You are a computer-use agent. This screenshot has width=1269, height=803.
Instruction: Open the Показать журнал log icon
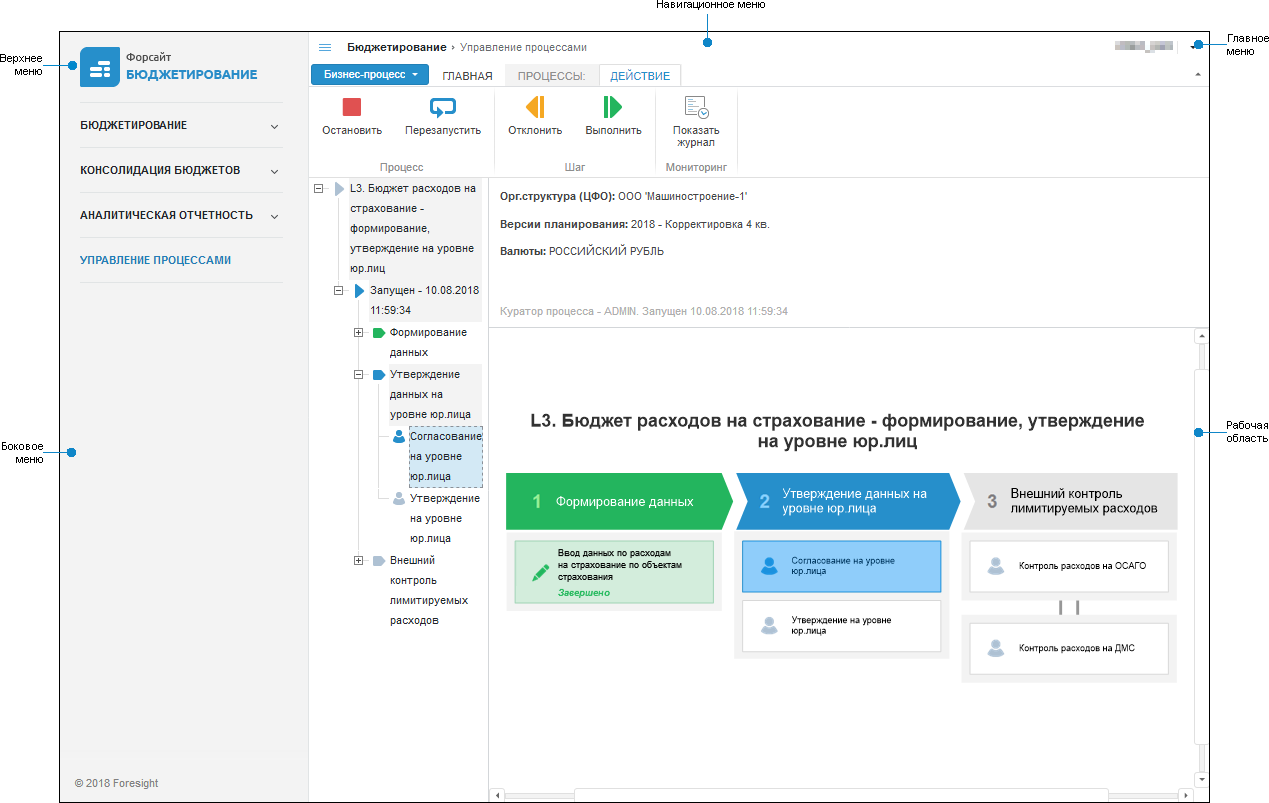pos(696,107)
